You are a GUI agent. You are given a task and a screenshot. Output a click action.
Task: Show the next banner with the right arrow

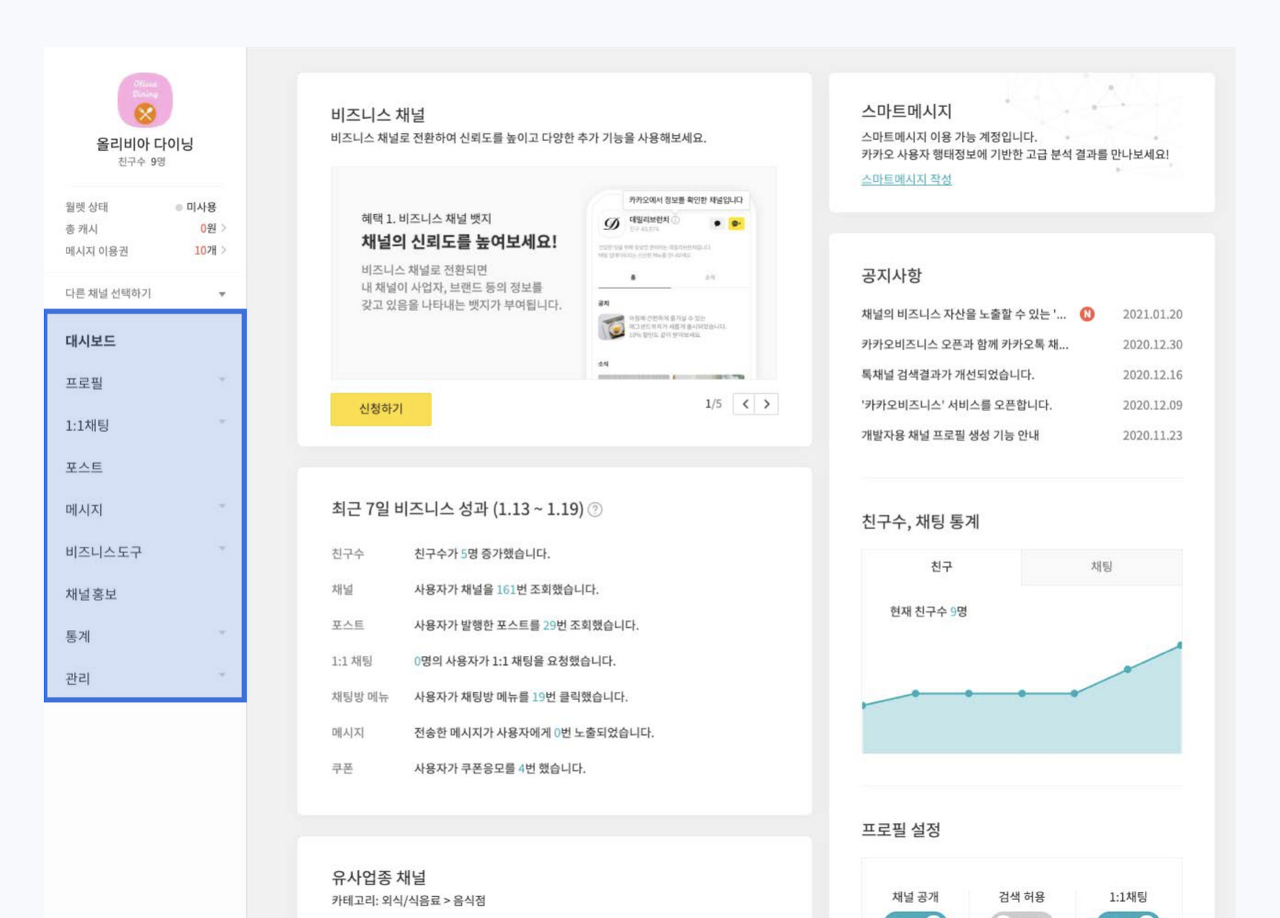pyautogui.click(x=765, y=404)
